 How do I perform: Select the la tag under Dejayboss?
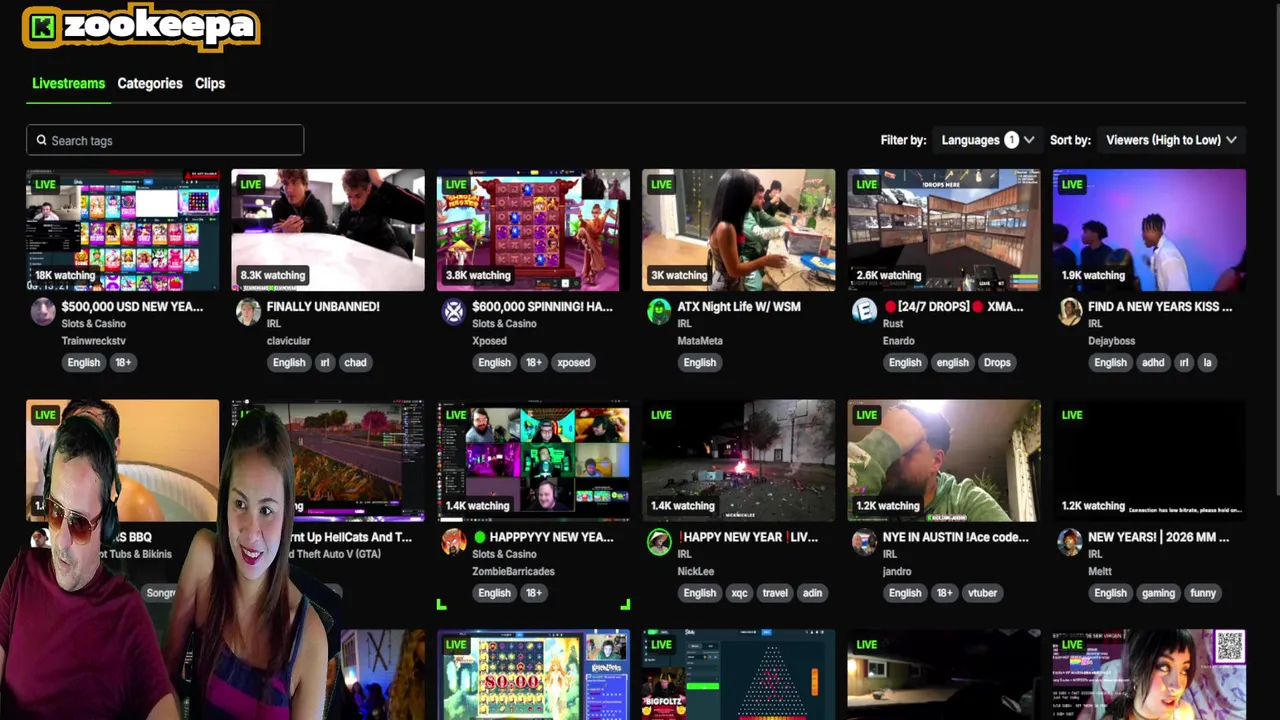pyautogui.click(x=1207, y=362)
